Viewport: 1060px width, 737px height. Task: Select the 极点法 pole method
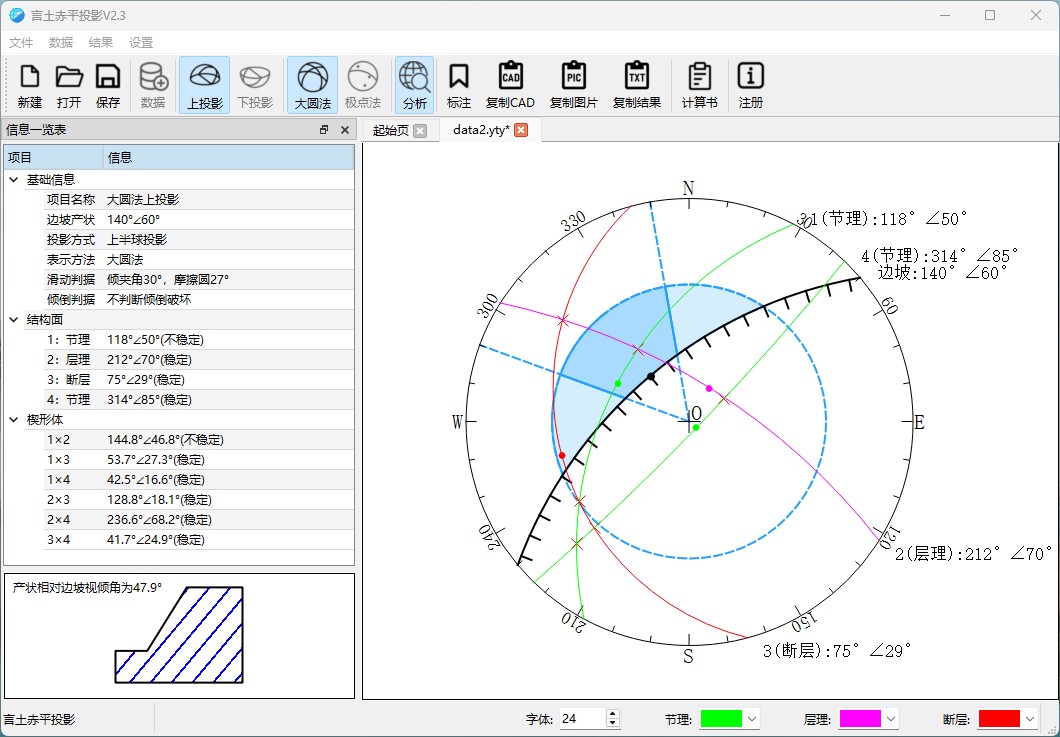pos(363,85)
